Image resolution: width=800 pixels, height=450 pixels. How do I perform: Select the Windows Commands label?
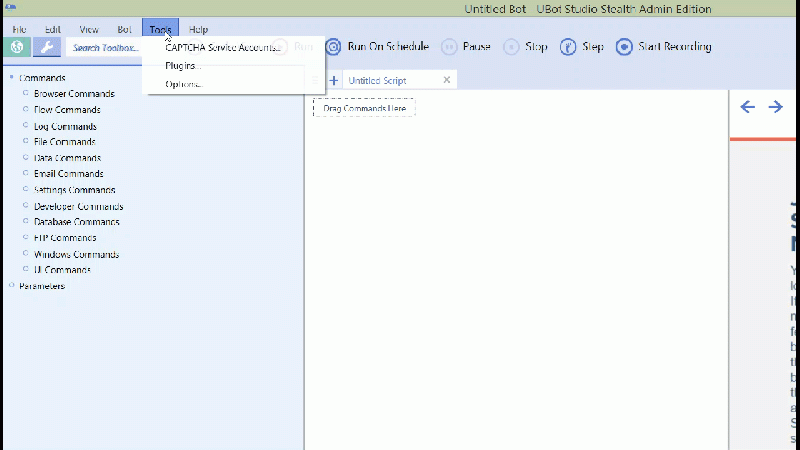coord(77,254)
